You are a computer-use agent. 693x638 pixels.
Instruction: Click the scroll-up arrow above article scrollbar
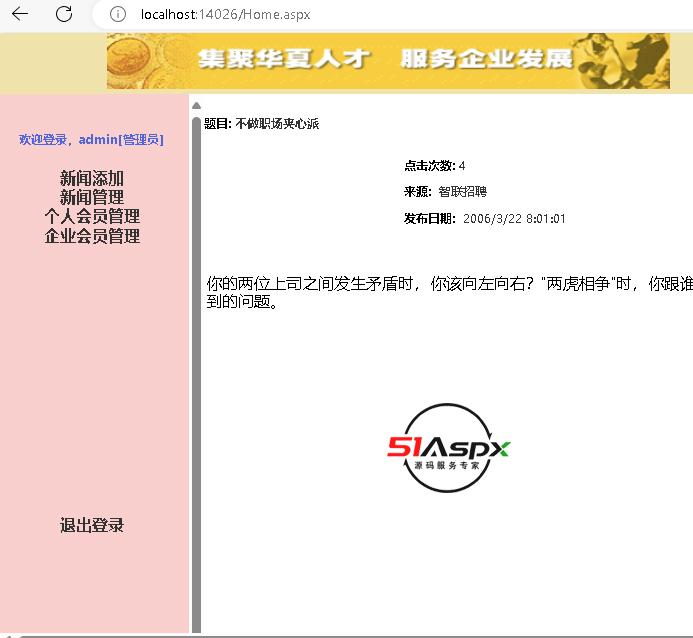click(196, 106)
